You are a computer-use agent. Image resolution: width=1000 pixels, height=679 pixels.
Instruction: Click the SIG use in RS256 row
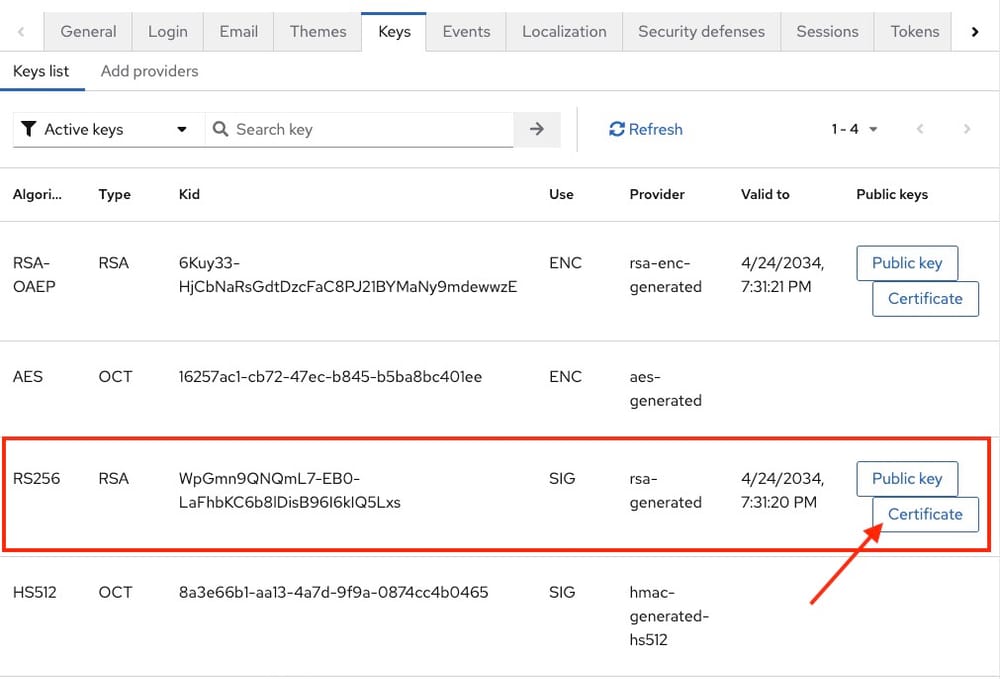click(562, 479)
